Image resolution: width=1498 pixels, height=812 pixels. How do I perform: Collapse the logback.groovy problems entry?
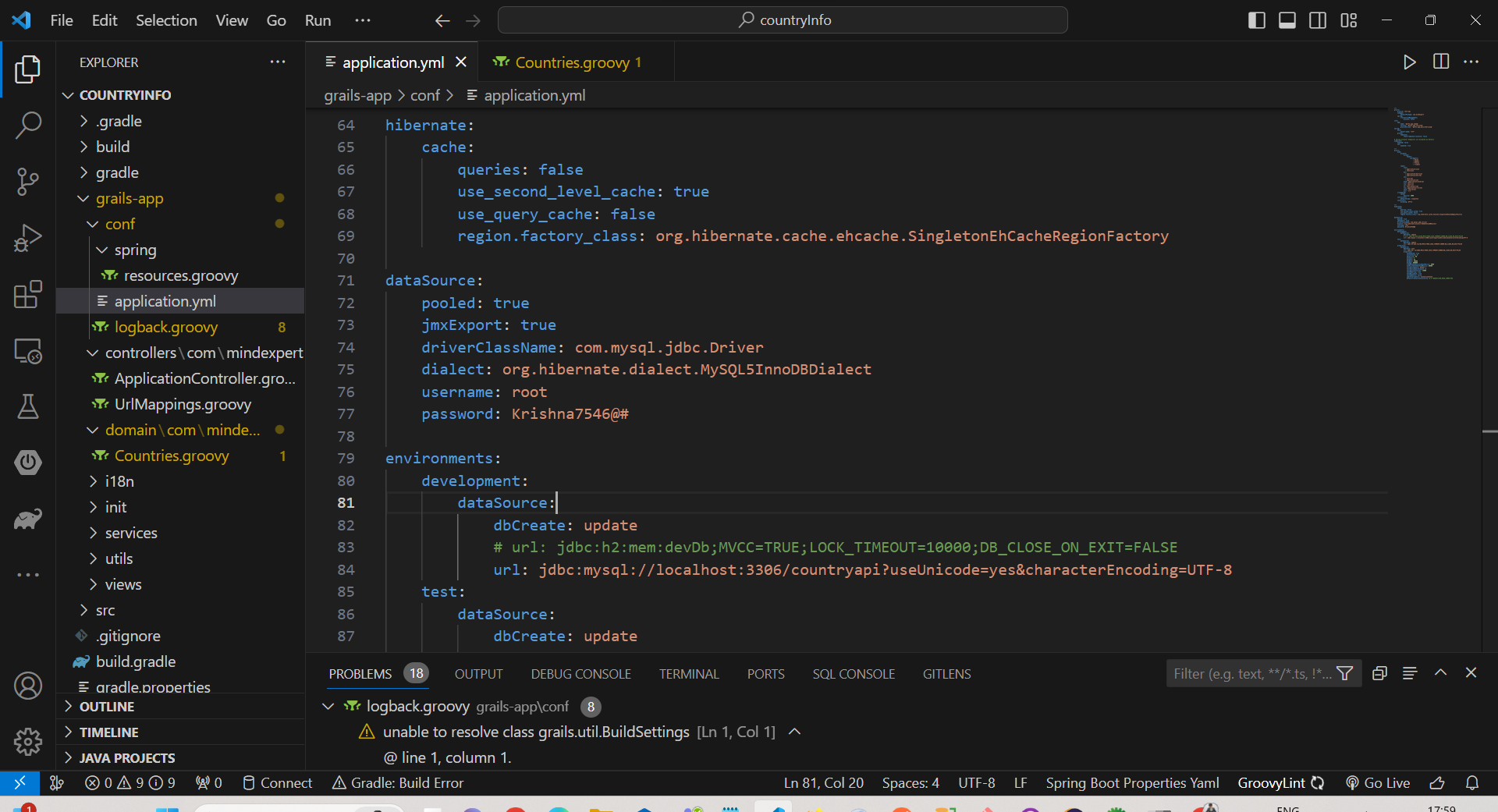[327, 707]
